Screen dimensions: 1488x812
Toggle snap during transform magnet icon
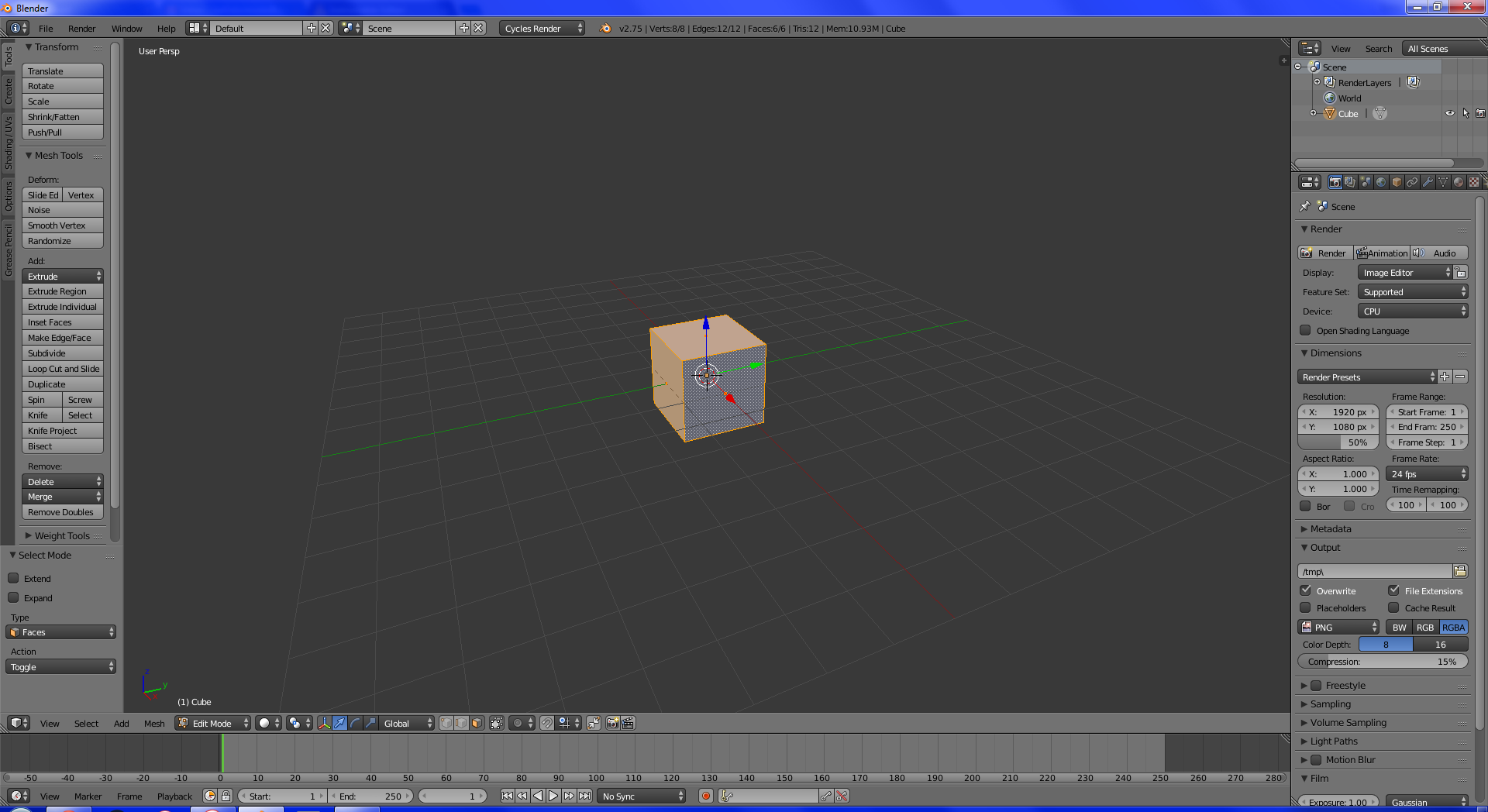[x=546, y=723]
